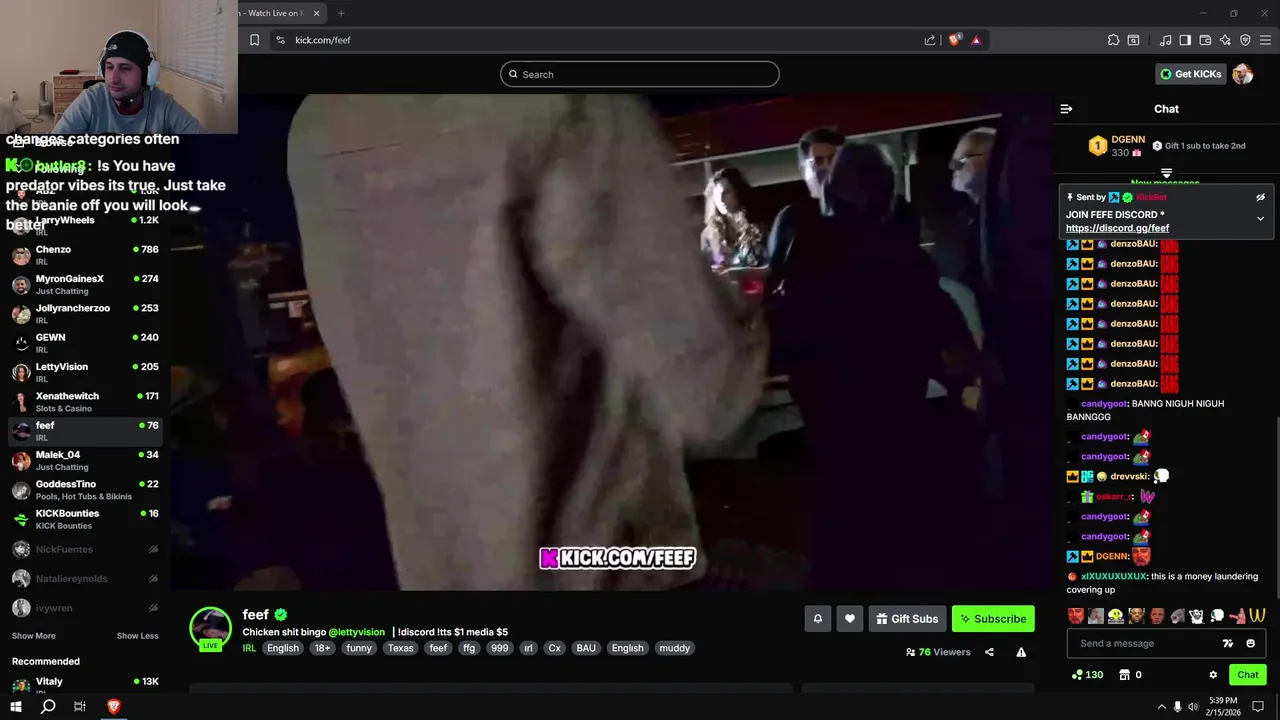Expand the gift leaderboard handle
This screenshot has height=720, width=1280.
coord(1166,173)
